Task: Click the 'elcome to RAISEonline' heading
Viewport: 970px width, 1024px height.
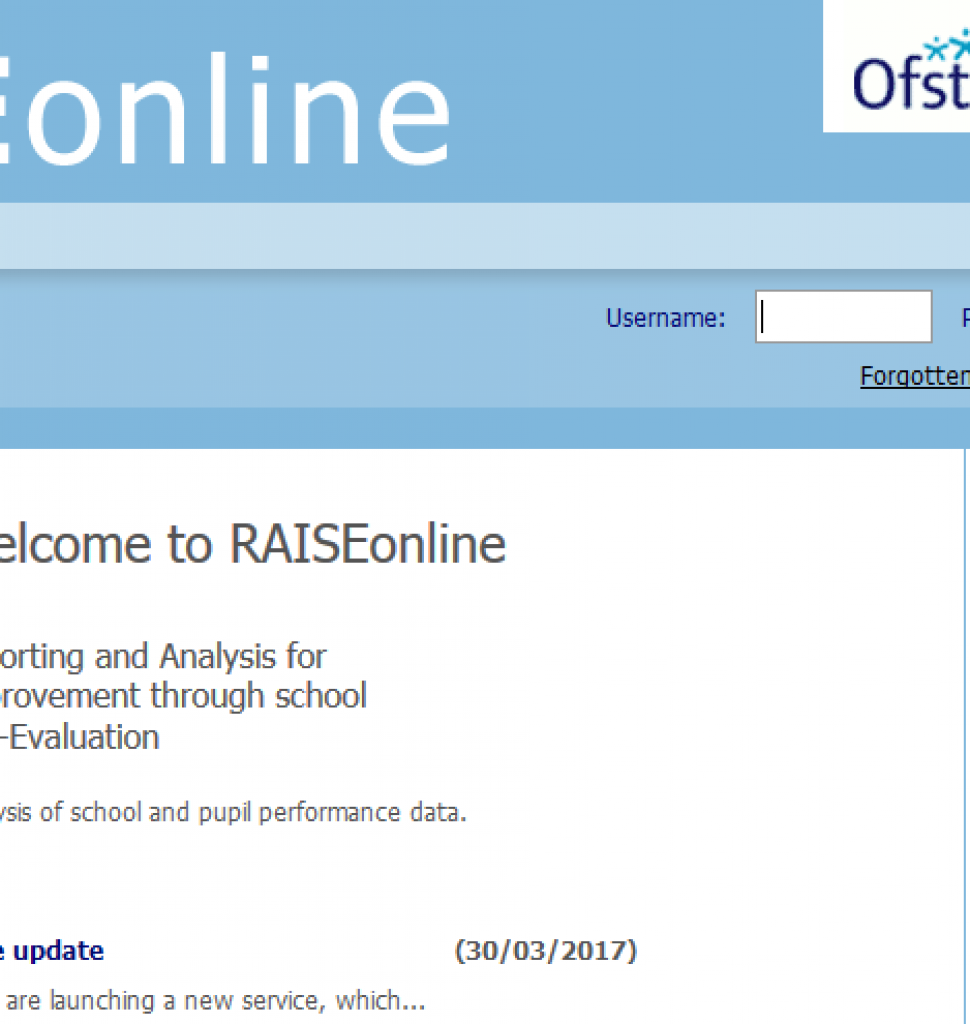Action: [253, 544]
